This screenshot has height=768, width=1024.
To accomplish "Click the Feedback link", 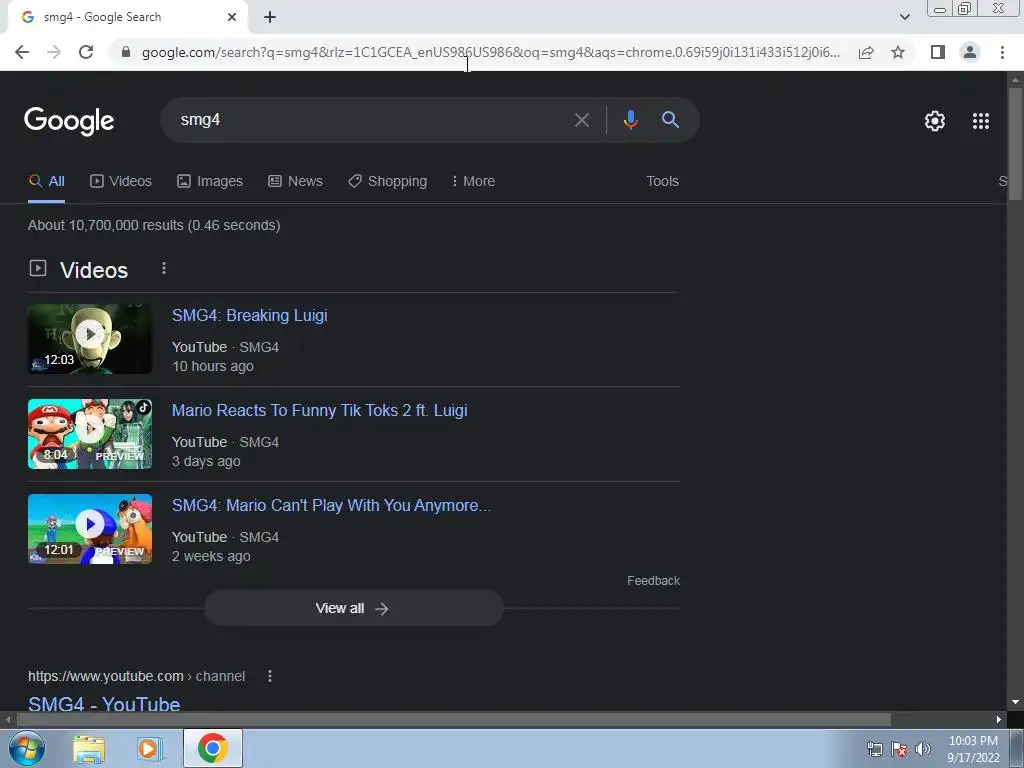I will click(653, 581).
